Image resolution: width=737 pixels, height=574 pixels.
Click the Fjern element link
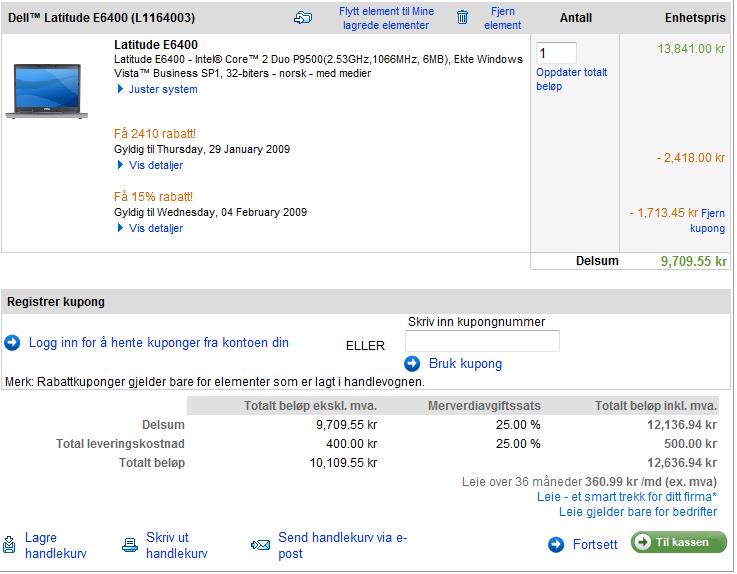[502, 18]
